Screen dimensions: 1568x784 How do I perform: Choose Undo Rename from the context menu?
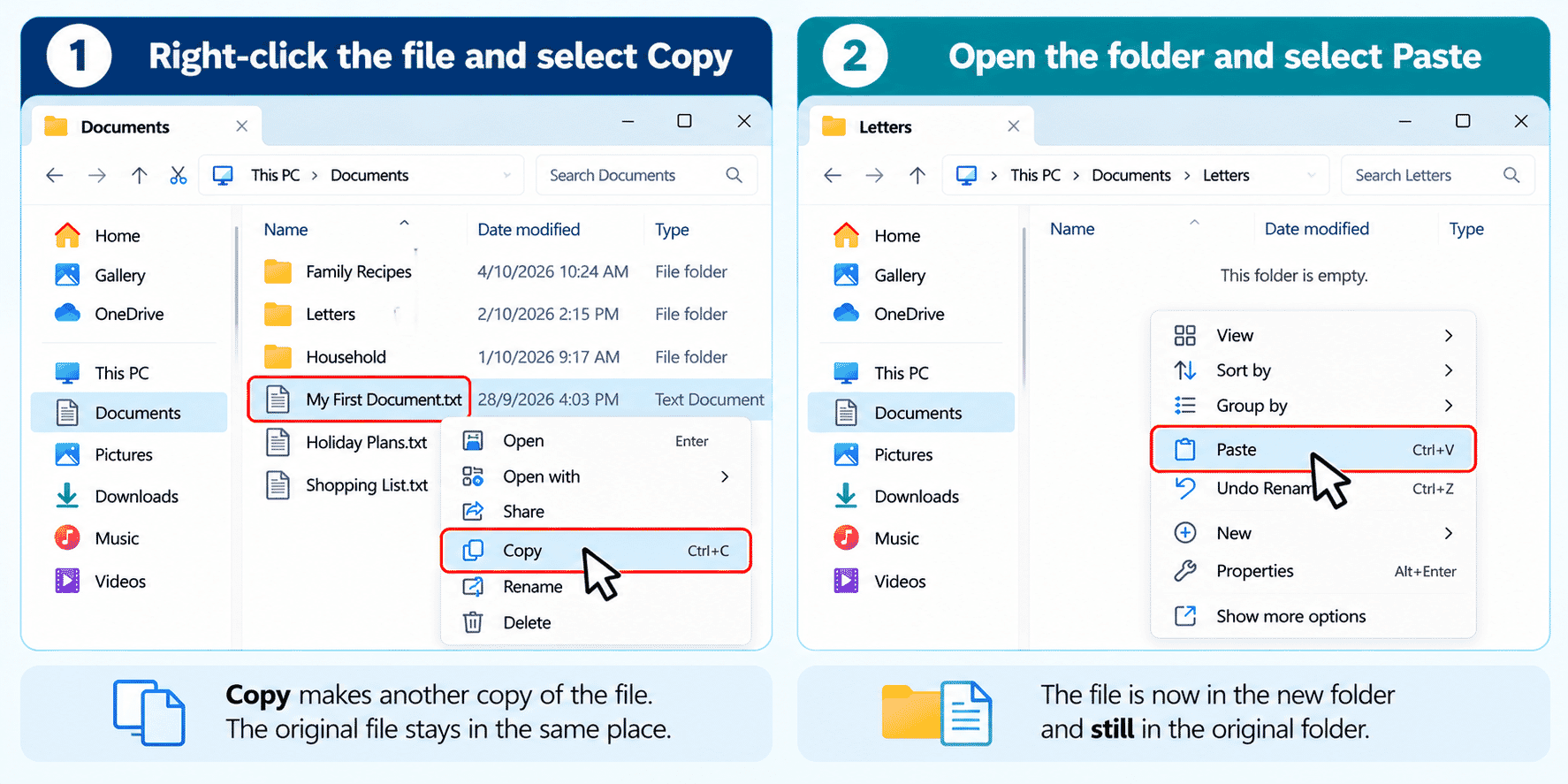click(x=1313, y=488)
